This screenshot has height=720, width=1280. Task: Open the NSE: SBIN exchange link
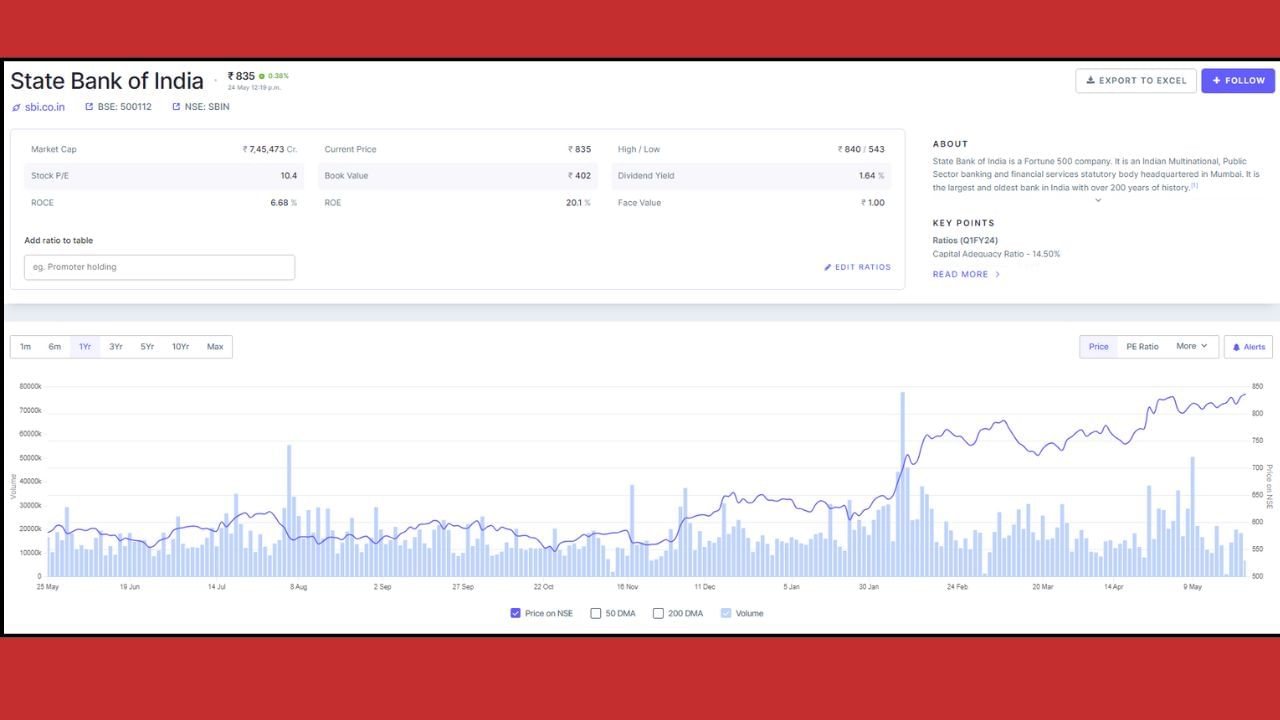[x=200, y=107]
